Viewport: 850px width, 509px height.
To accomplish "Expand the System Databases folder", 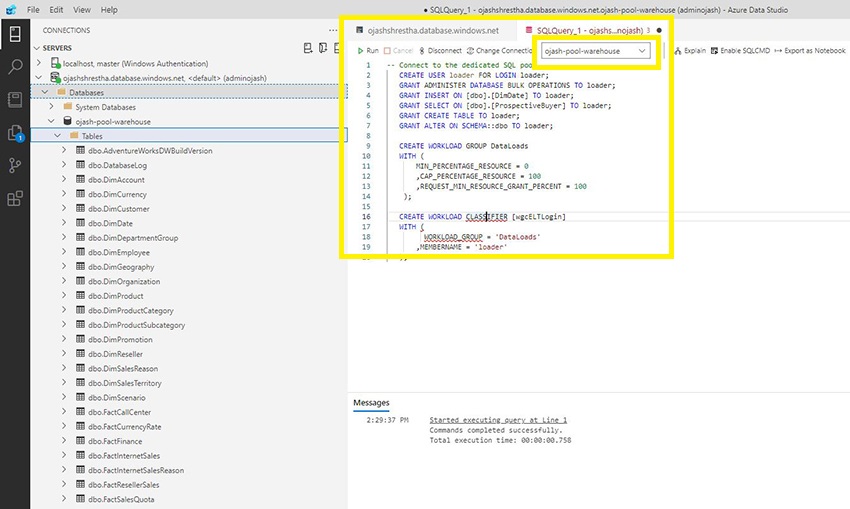I will pos(52,107).
